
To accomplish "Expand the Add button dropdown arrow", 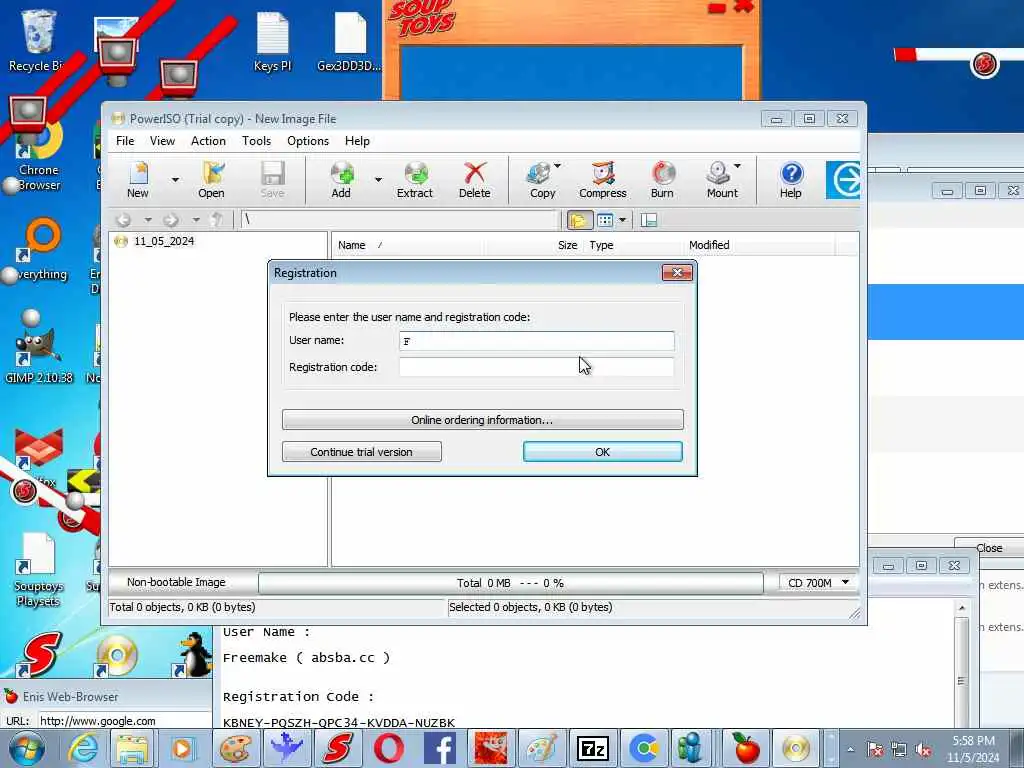I will 378,180.
